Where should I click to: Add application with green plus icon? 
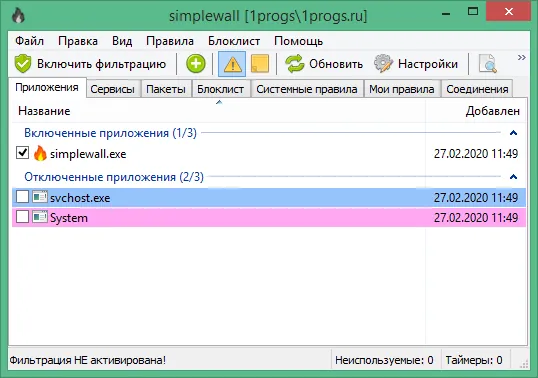(196, 64)
